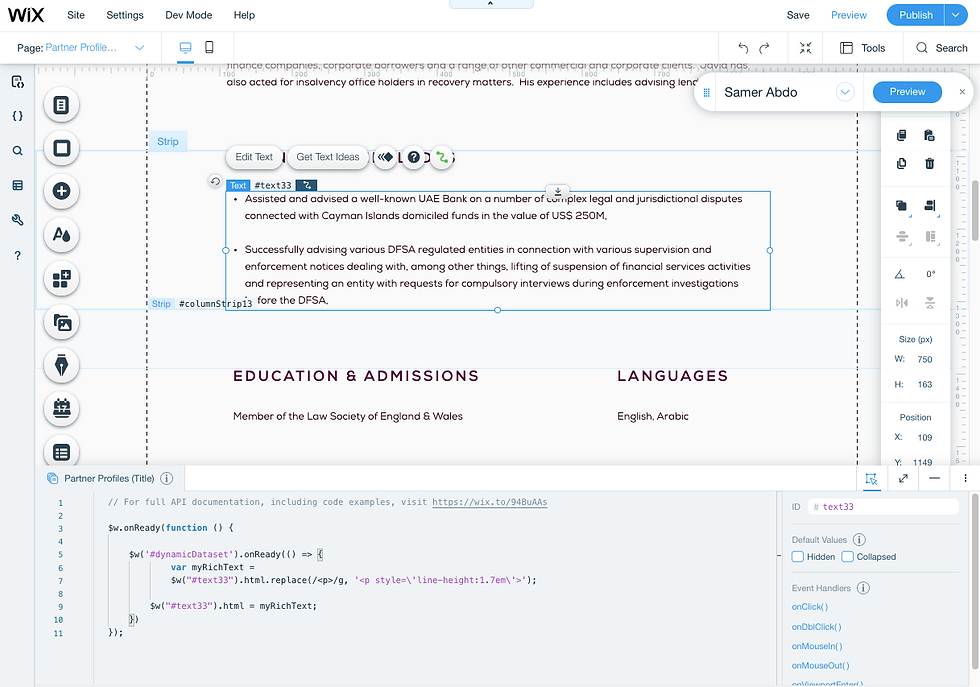Open the Settings menu
Screen dimensions: 980x687
pos(124,15)
